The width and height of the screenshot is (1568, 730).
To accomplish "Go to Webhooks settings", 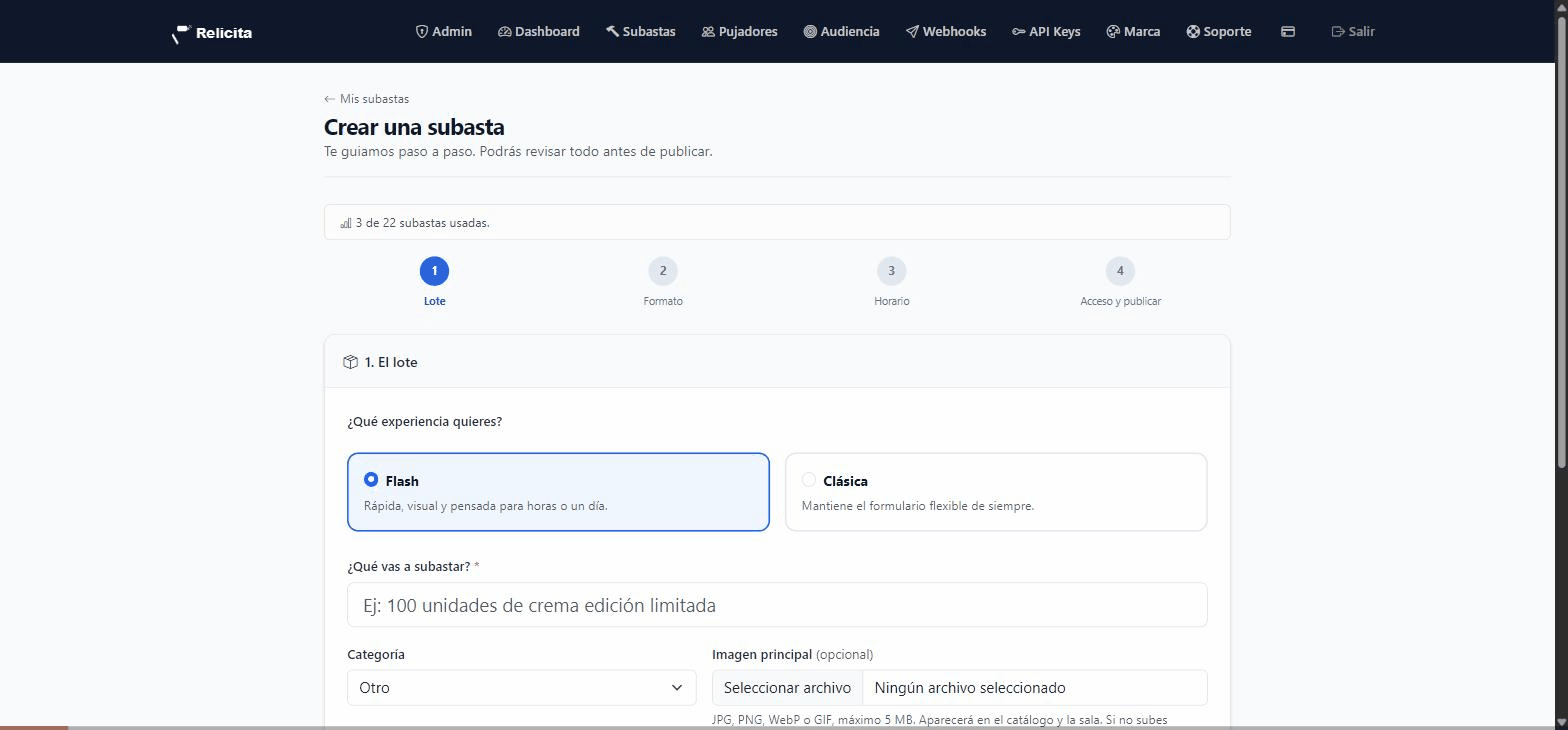I will pos(946,31).
